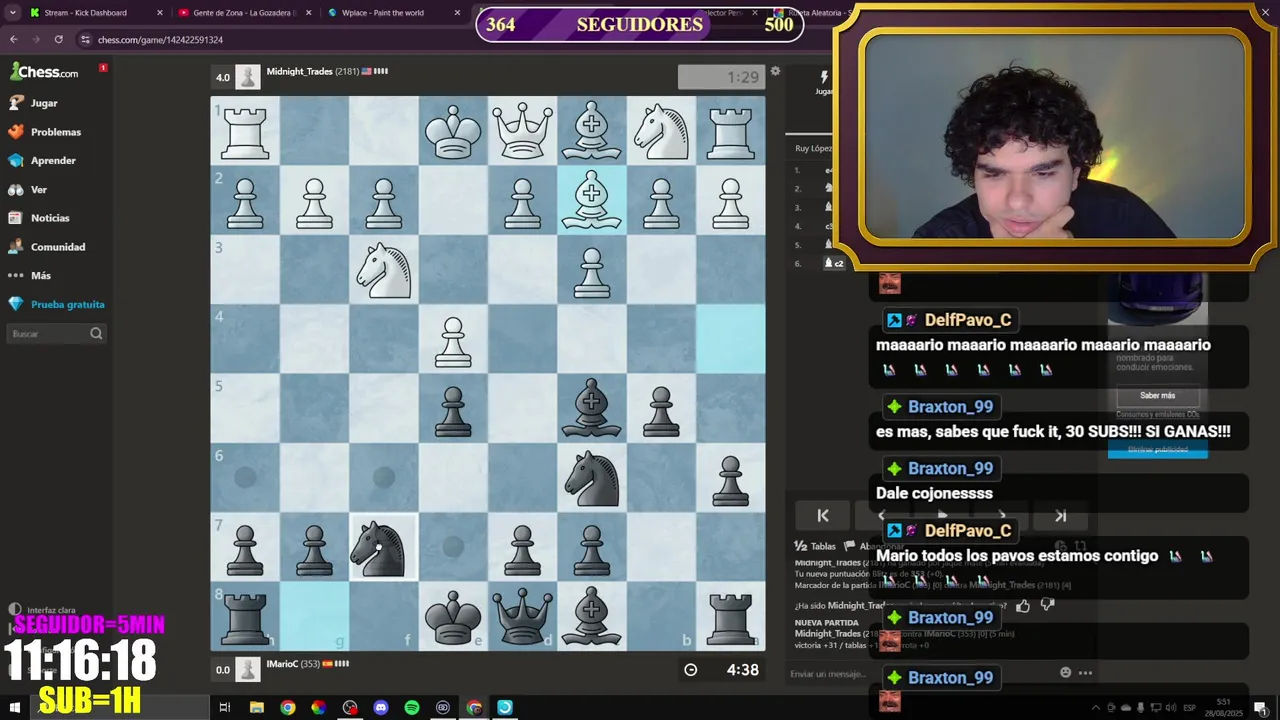Click the search magnifier icon
1280x720 pixels.
96,334
